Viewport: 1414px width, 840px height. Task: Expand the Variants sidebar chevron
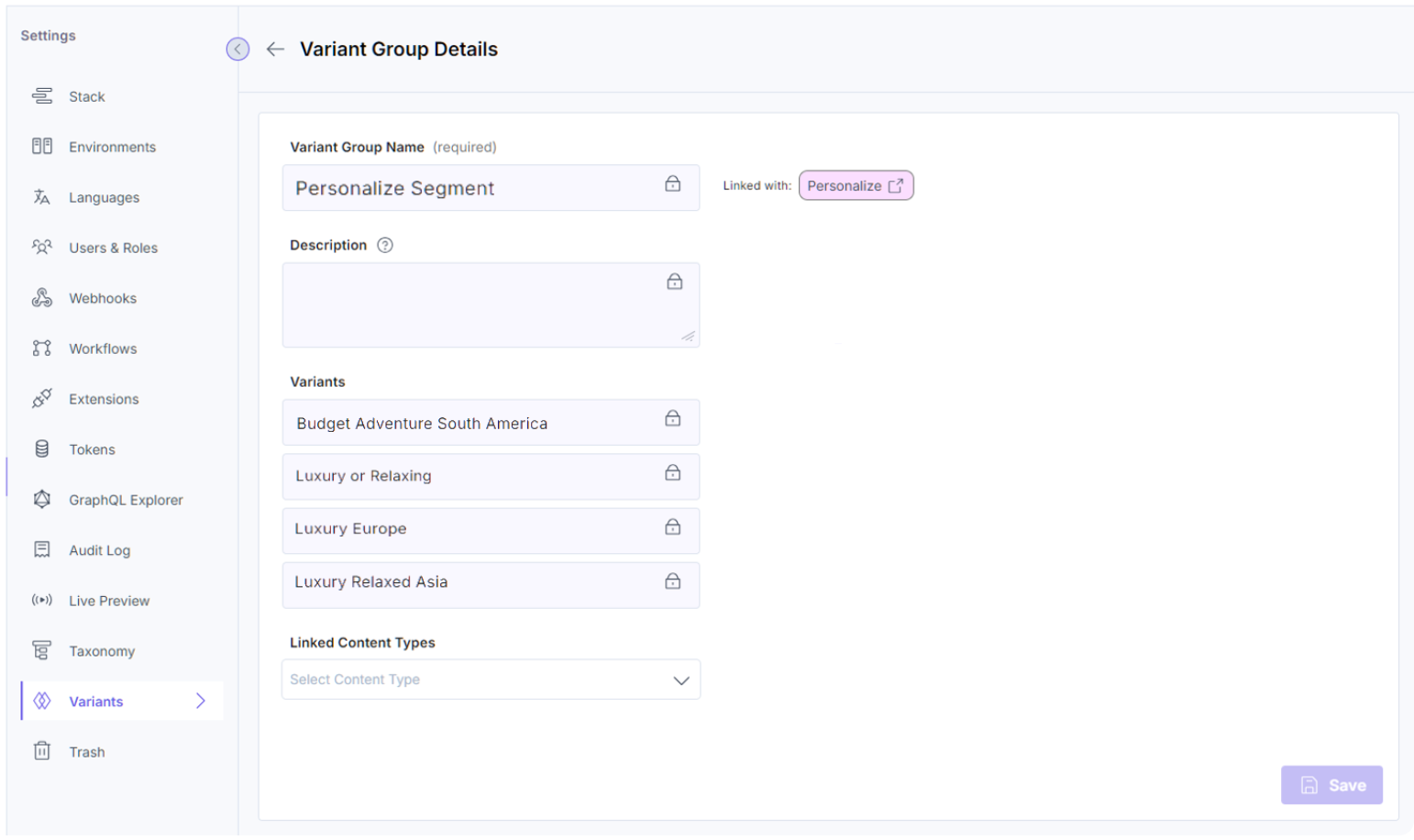pos(201,701)
